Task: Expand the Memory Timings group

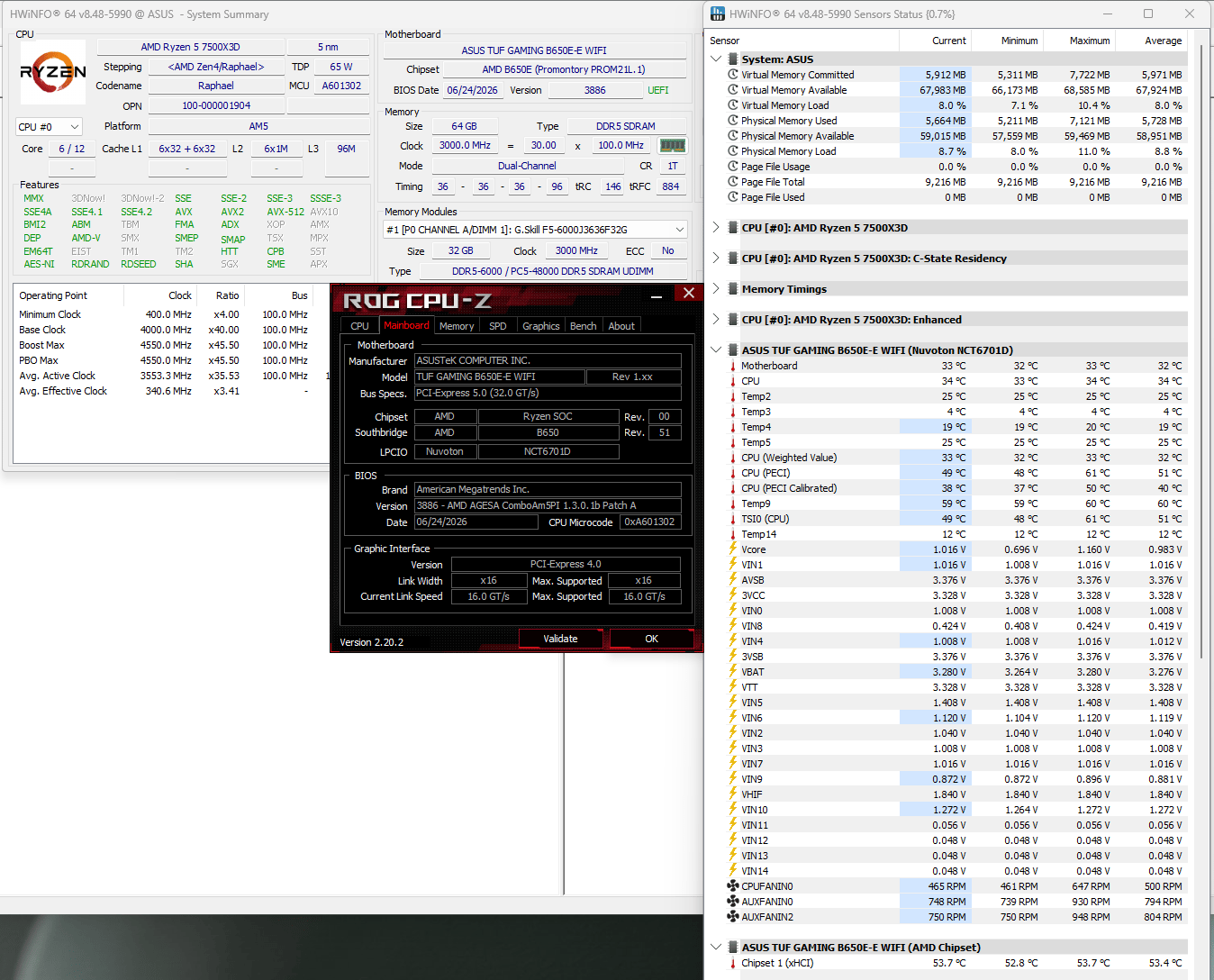Action: pos(717,289)
